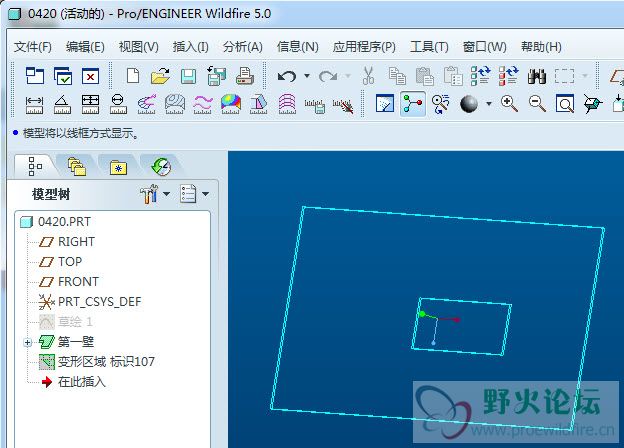The width and height of the screenshot is (624, 448).
Task: Click the Refit to screen icon
Action: click(565, 104)
